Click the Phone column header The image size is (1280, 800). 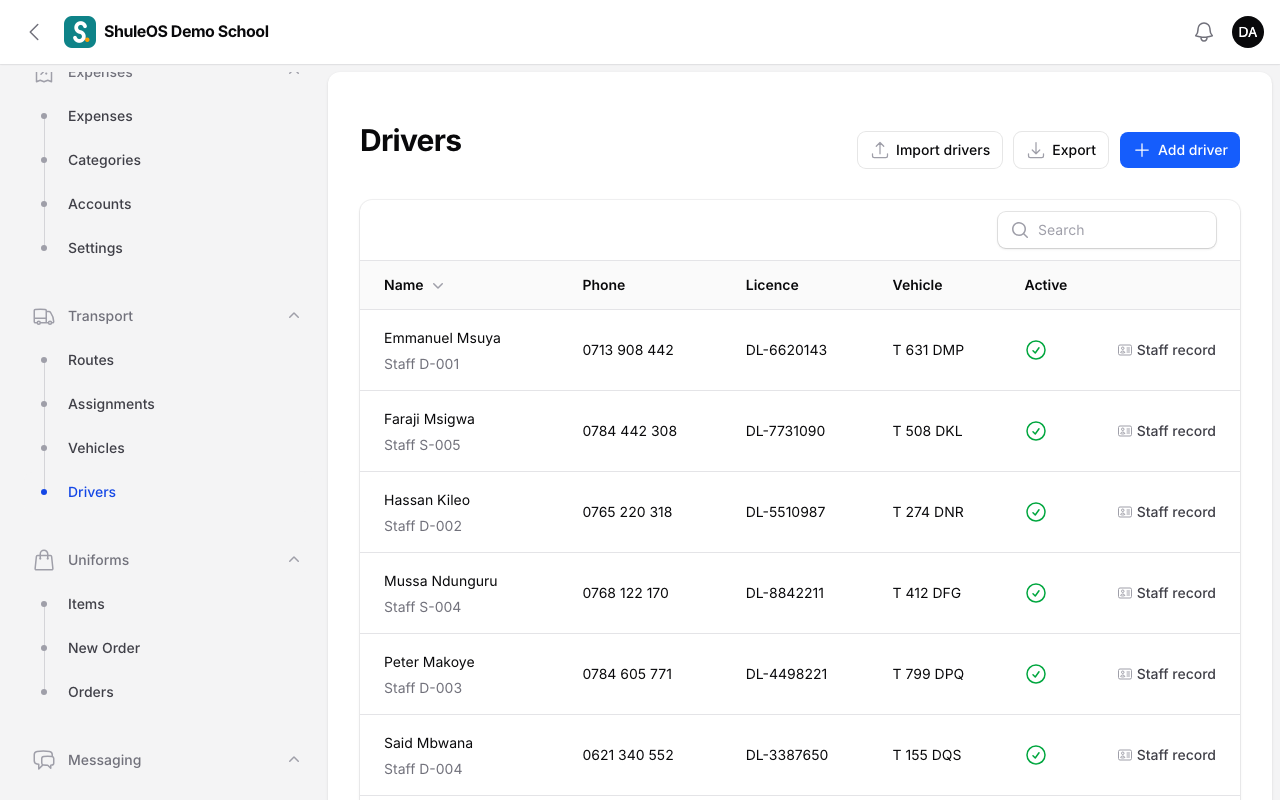(x=604, y=285)
